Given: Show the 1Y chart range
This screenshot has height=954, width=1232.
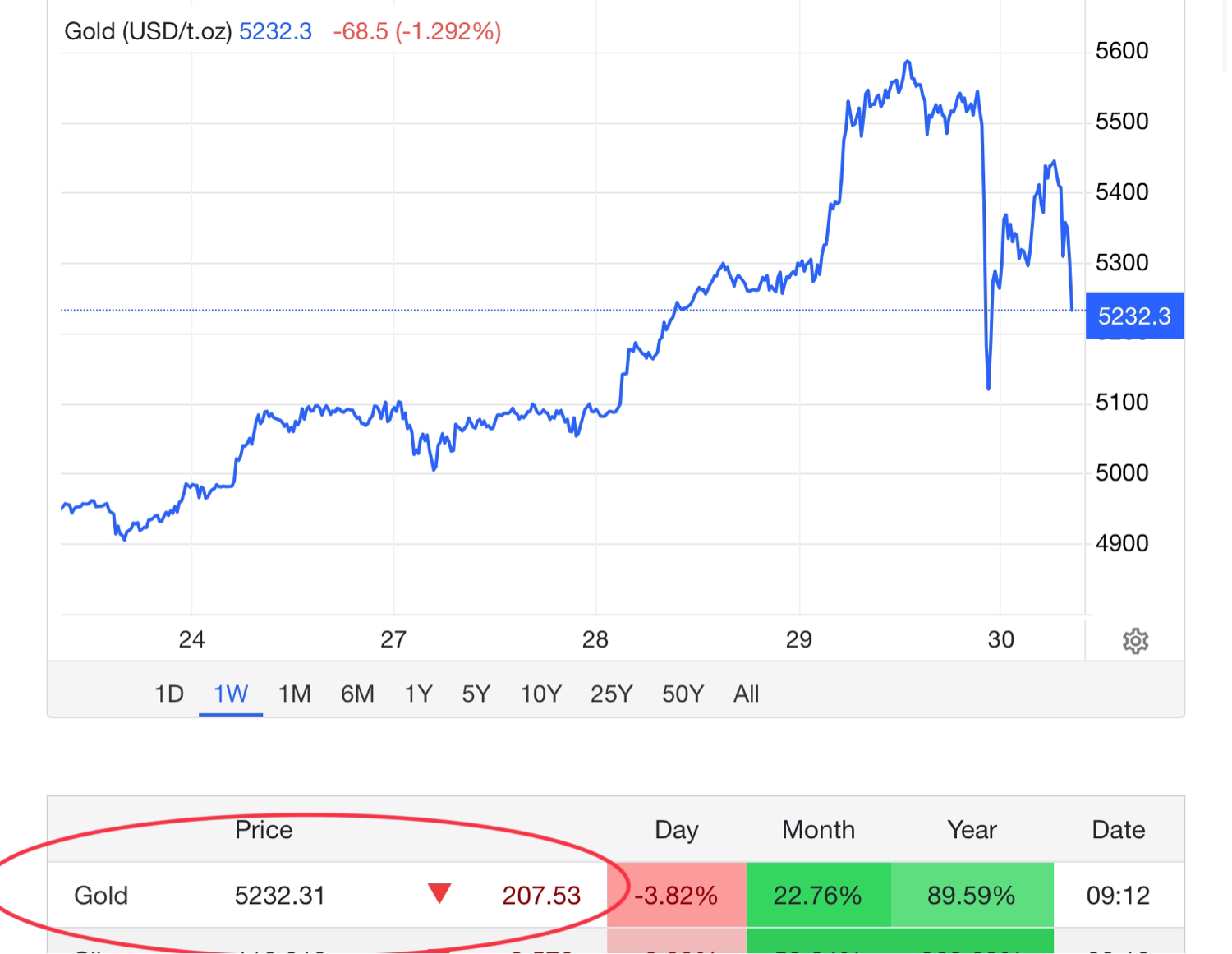Looking at the screenshot, I should [x=418, y=694].
